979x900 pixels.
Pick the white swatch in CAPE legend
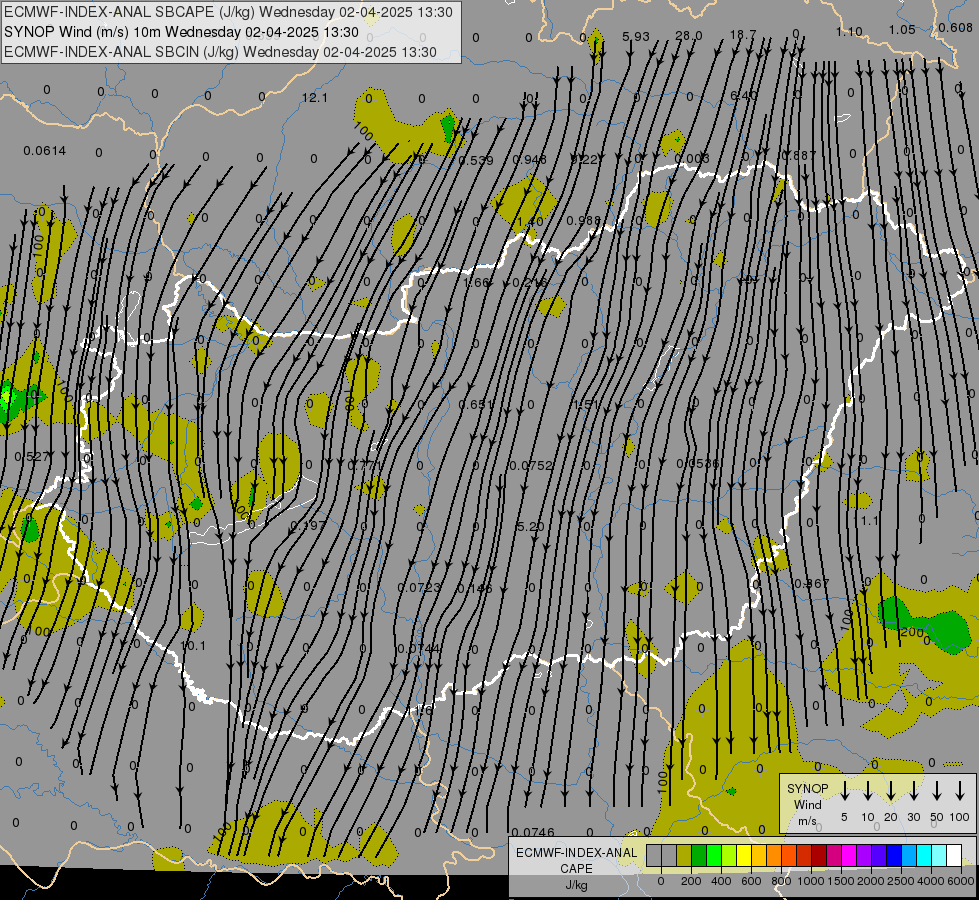[x=954, y=855]
